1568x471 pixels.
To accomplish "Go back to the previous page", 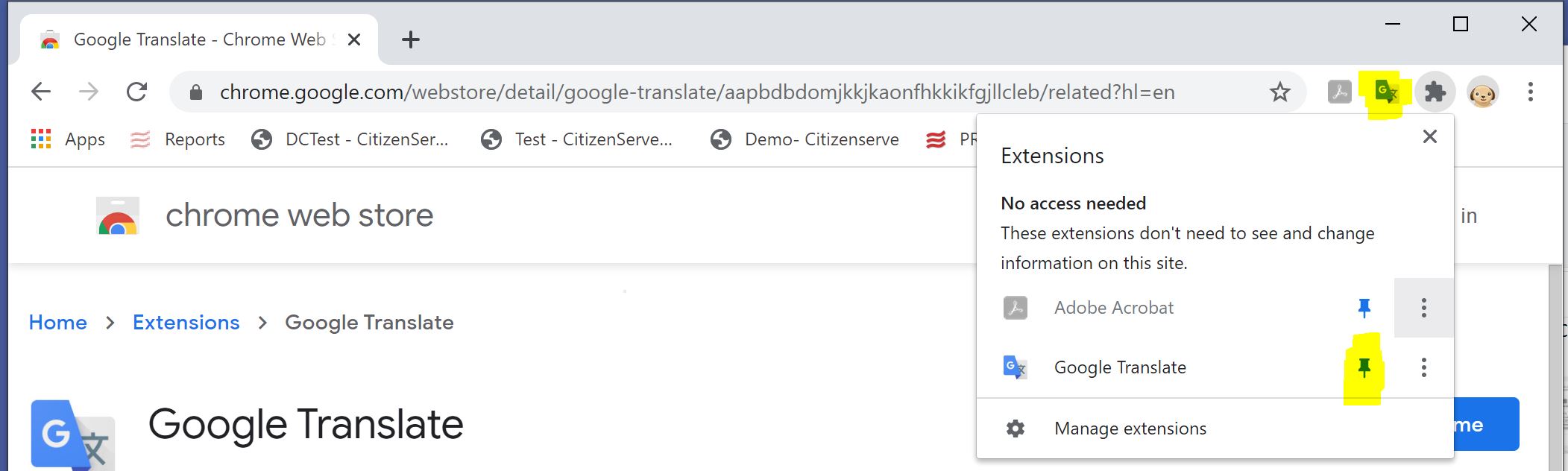I will (41, 92).
